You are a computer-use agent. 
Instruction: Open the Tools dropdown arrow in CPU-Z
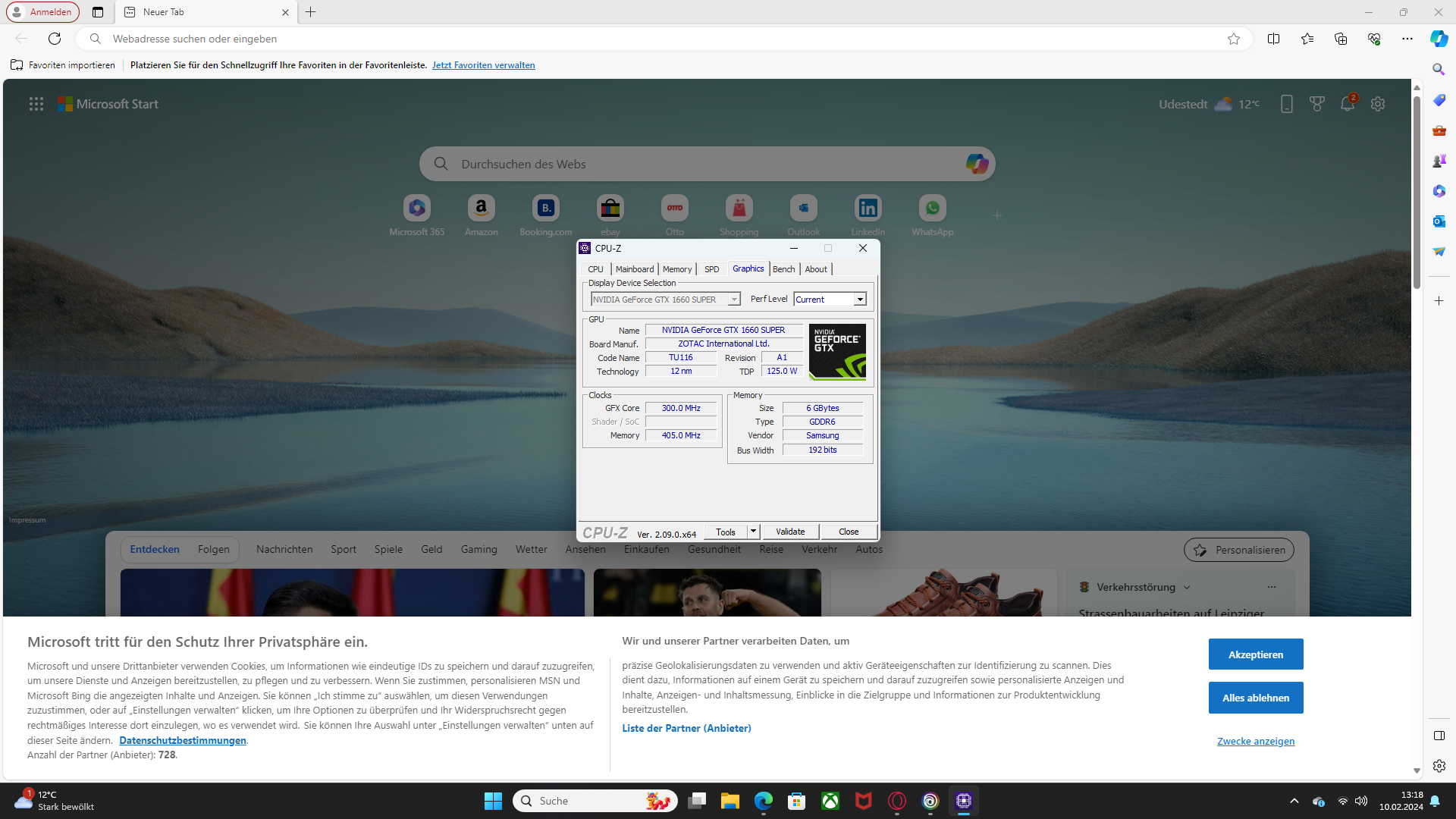pos(753,532)
